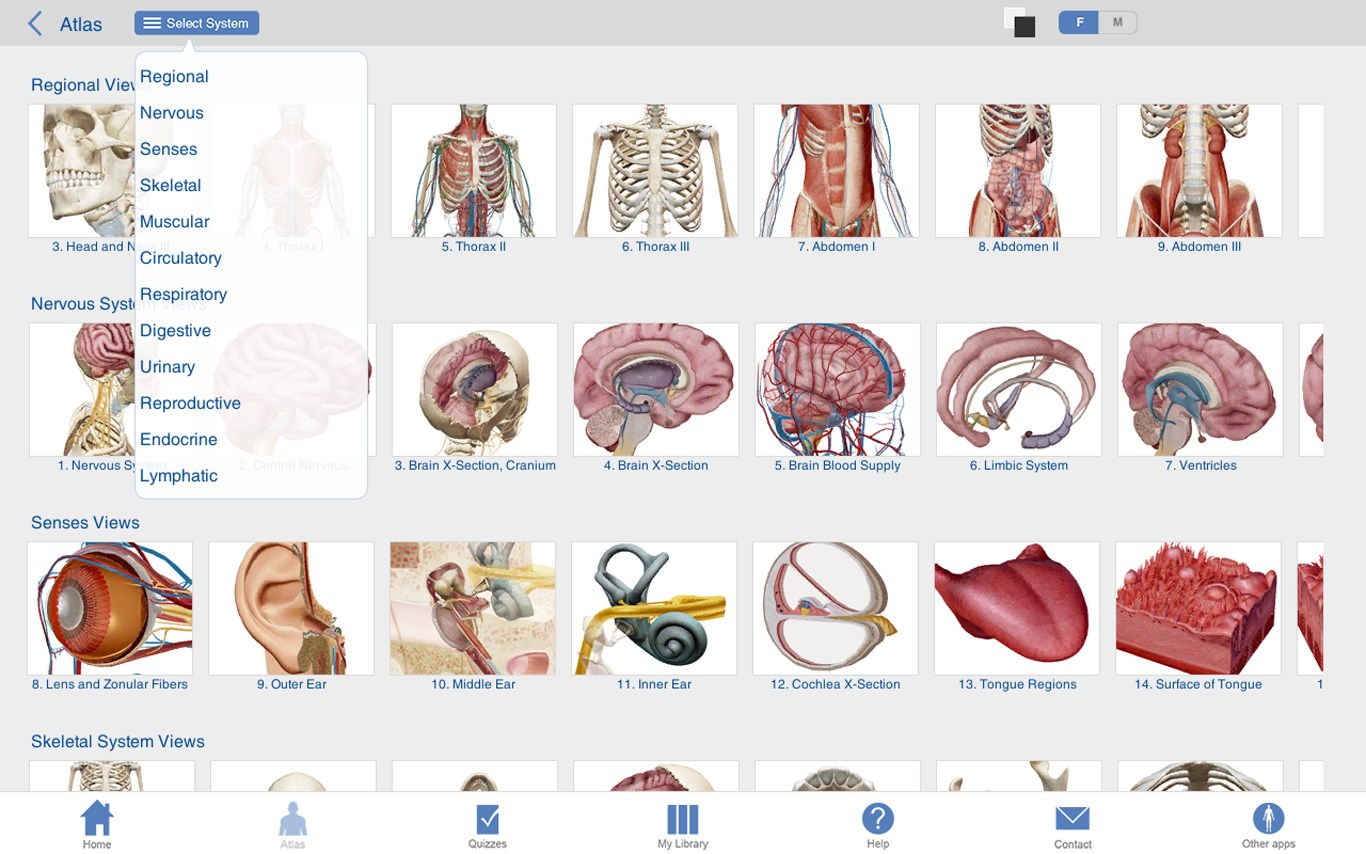Viewport: 1366px width, 854px height.
Task: Open the 4. Brain X-Section view
Action: [x=656, y=390]
